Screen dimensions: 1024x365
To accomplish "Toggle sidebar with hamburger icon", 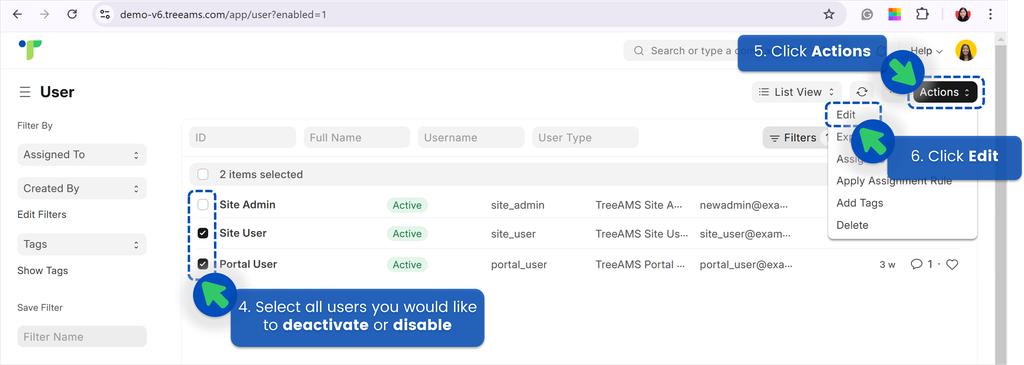I will (x=25, y=92).
